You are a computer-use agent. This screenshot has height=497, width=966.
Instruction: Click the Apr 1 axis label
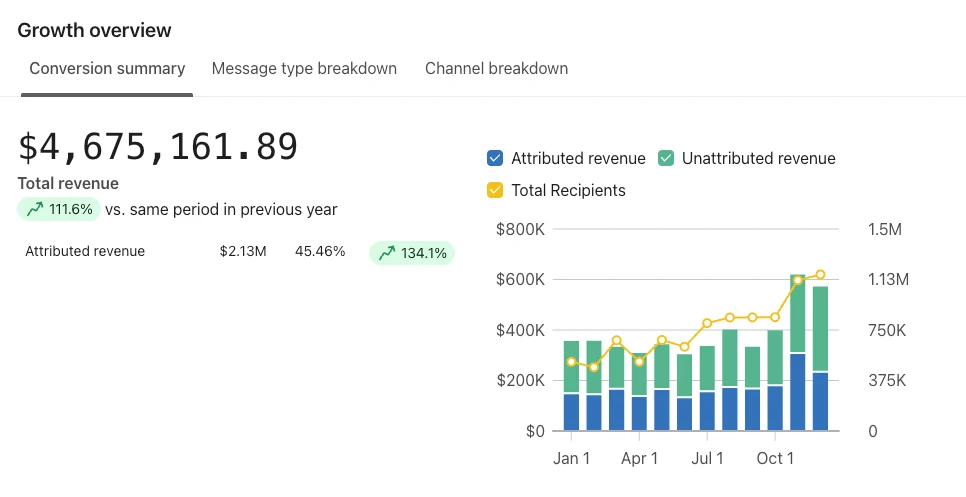coord(639,458)
